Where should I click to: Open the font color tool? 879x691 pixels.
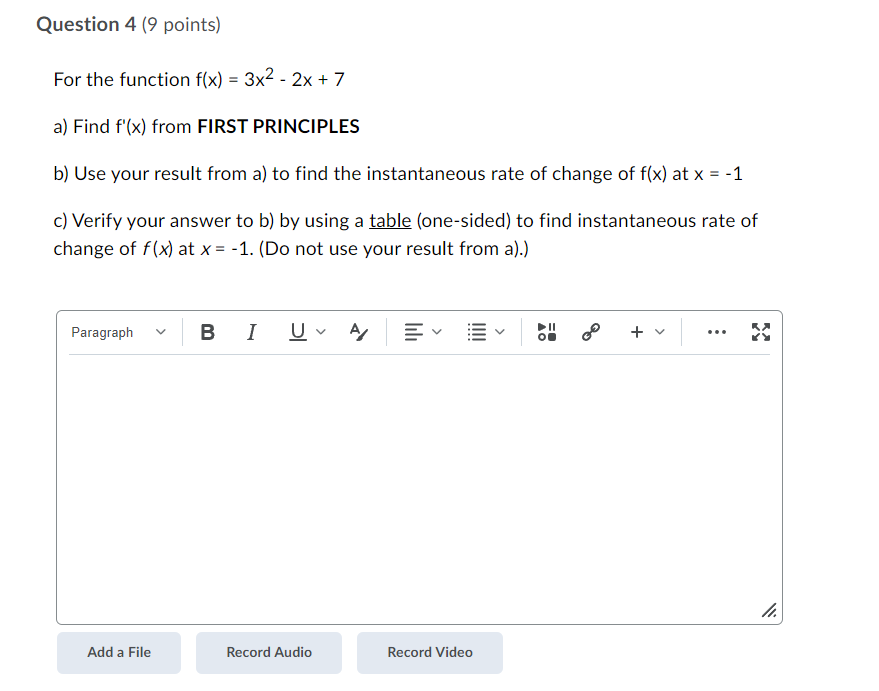tap(358, 332)
